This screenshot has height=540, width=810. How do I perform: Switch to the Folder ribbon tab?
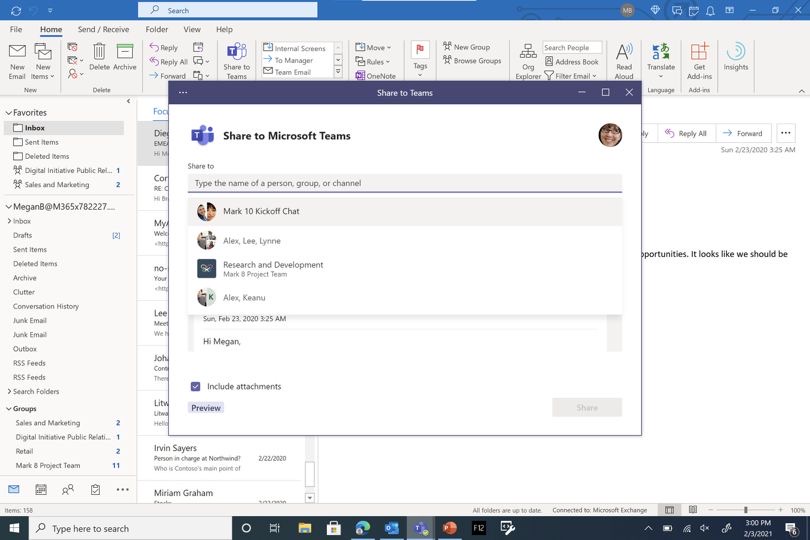[157, 29]
